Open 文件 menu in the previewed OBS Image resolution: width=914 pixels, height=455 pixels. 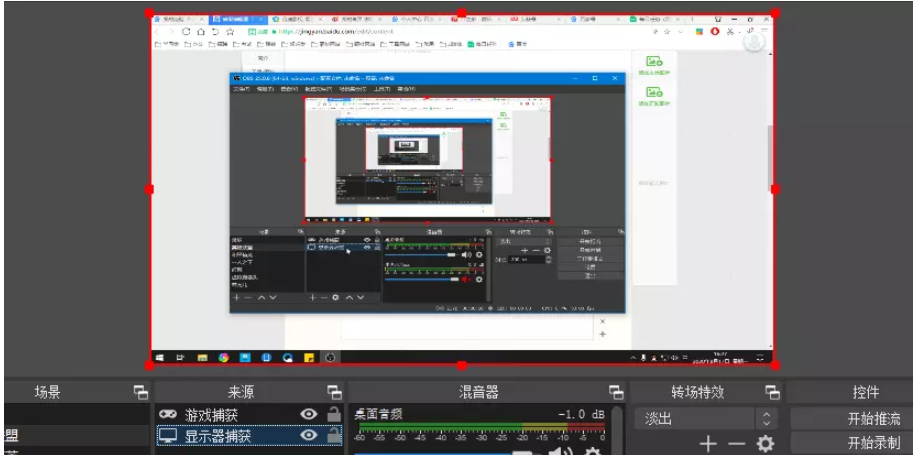241,89
